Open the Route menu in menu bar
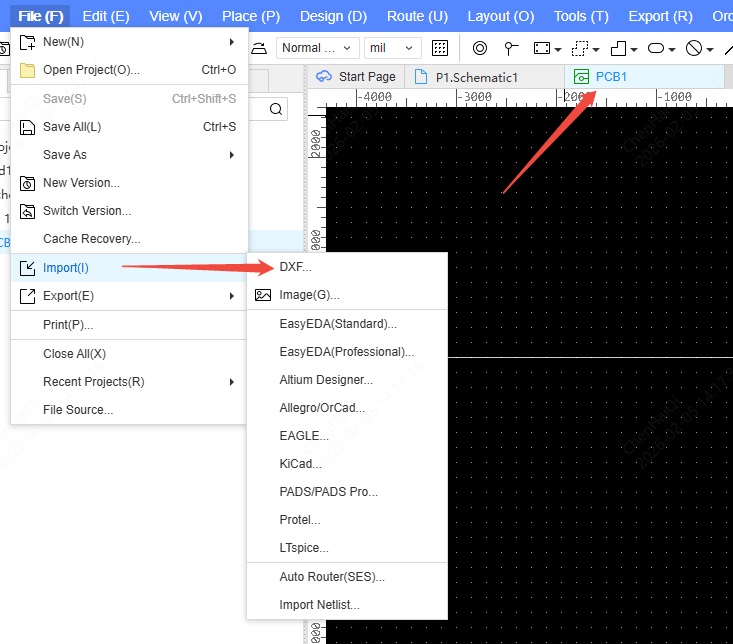This screenshot has width=733, height=644. pos(417,16)
